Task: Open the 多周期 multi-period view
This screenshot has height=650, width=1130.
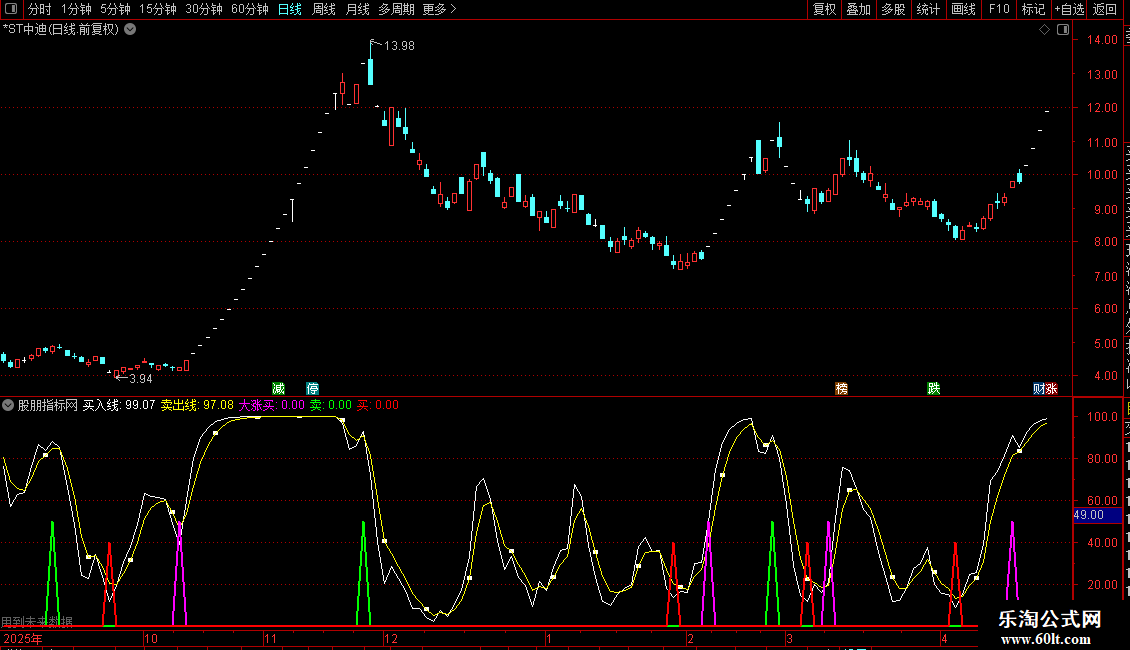Action: pos(396,9)
